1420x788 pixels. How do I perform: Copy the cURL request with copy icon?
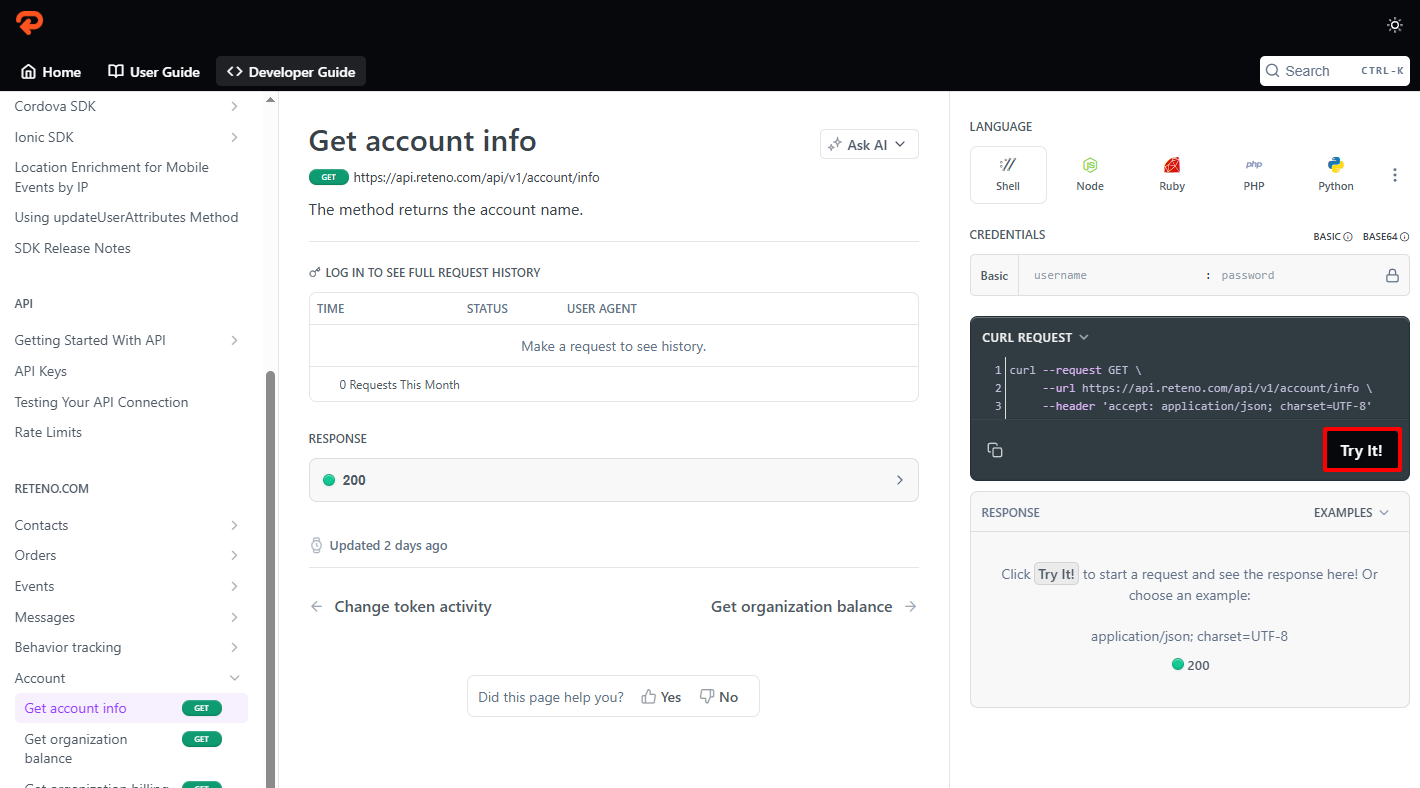(x=995, y=450)
